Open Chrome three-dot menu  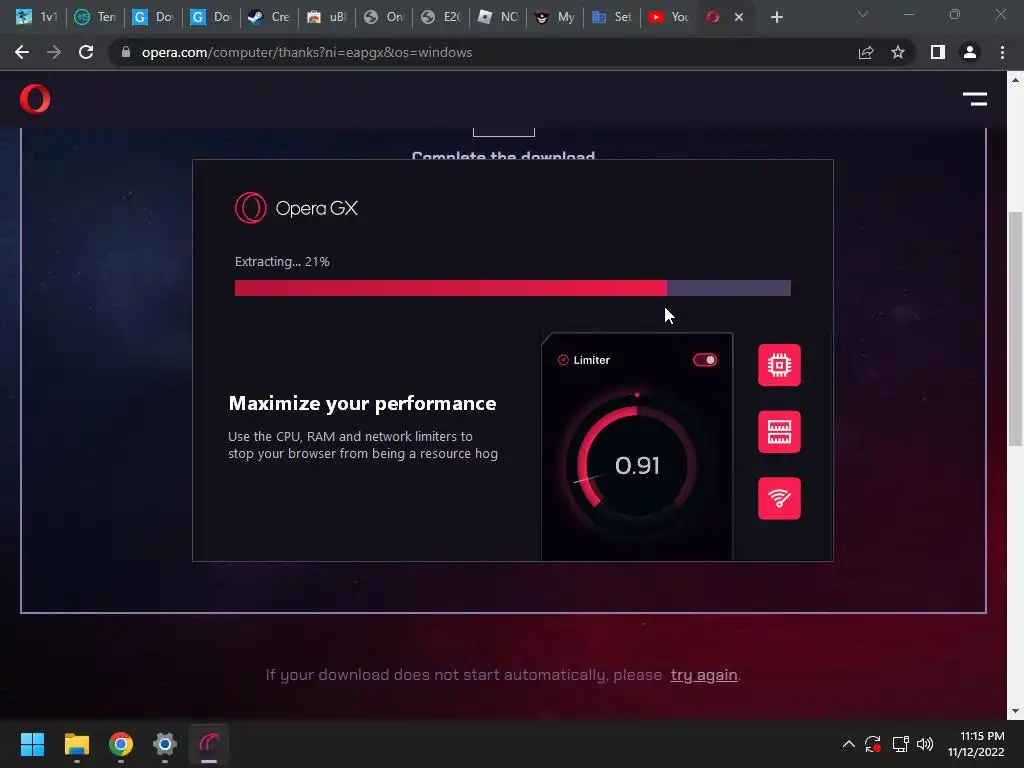tap(1002, 52)
